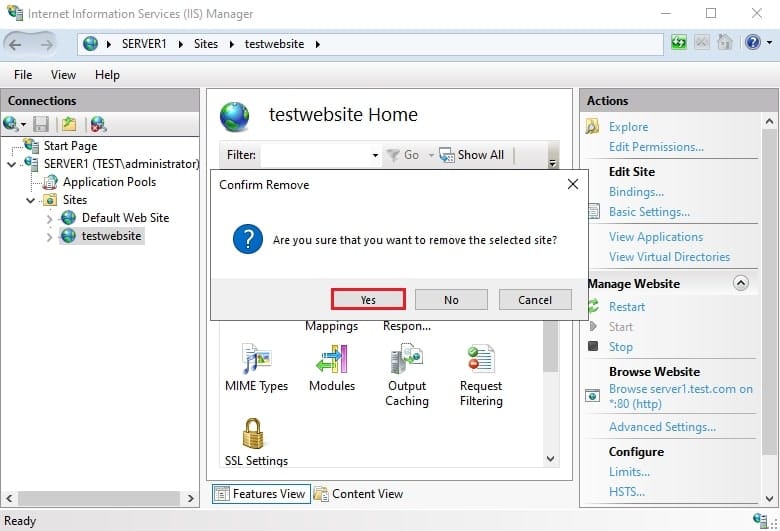Image resolution: width=780 pixels, height=531 pixels.
Task: Click the Go filter button
Action: pos(404,155)
